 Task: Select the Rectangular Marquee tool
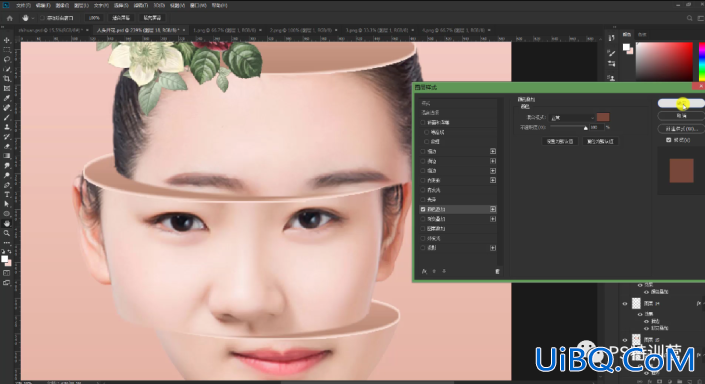pyautogui.click(x=7, y=49)
